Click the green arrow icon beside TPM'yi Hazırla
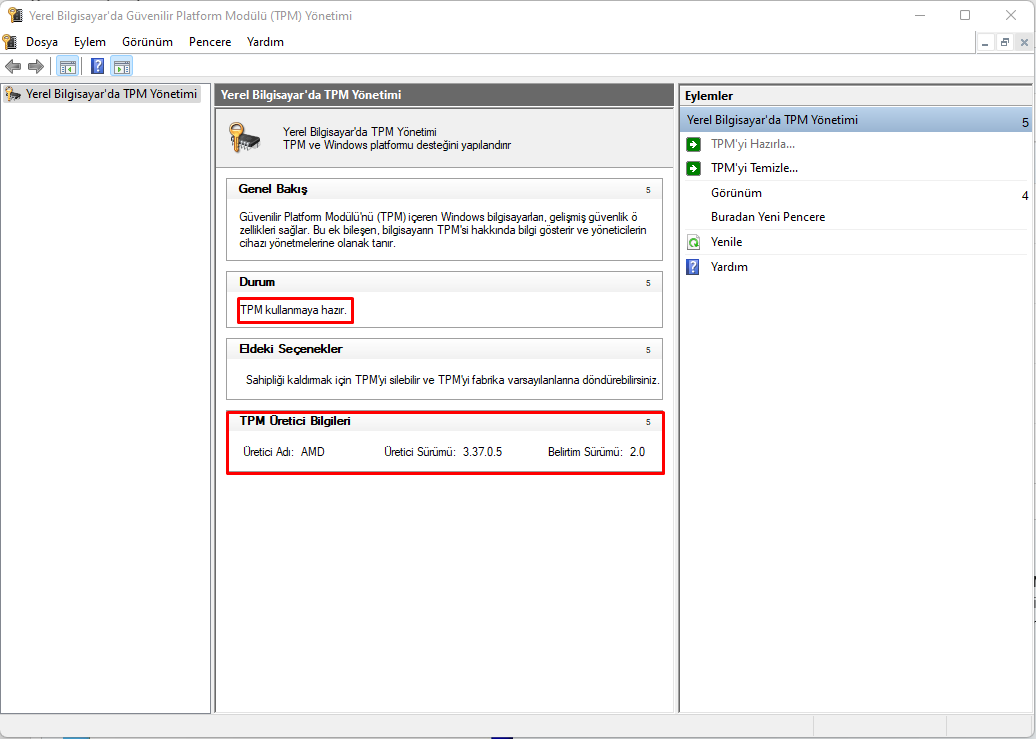 coord(693,144)
